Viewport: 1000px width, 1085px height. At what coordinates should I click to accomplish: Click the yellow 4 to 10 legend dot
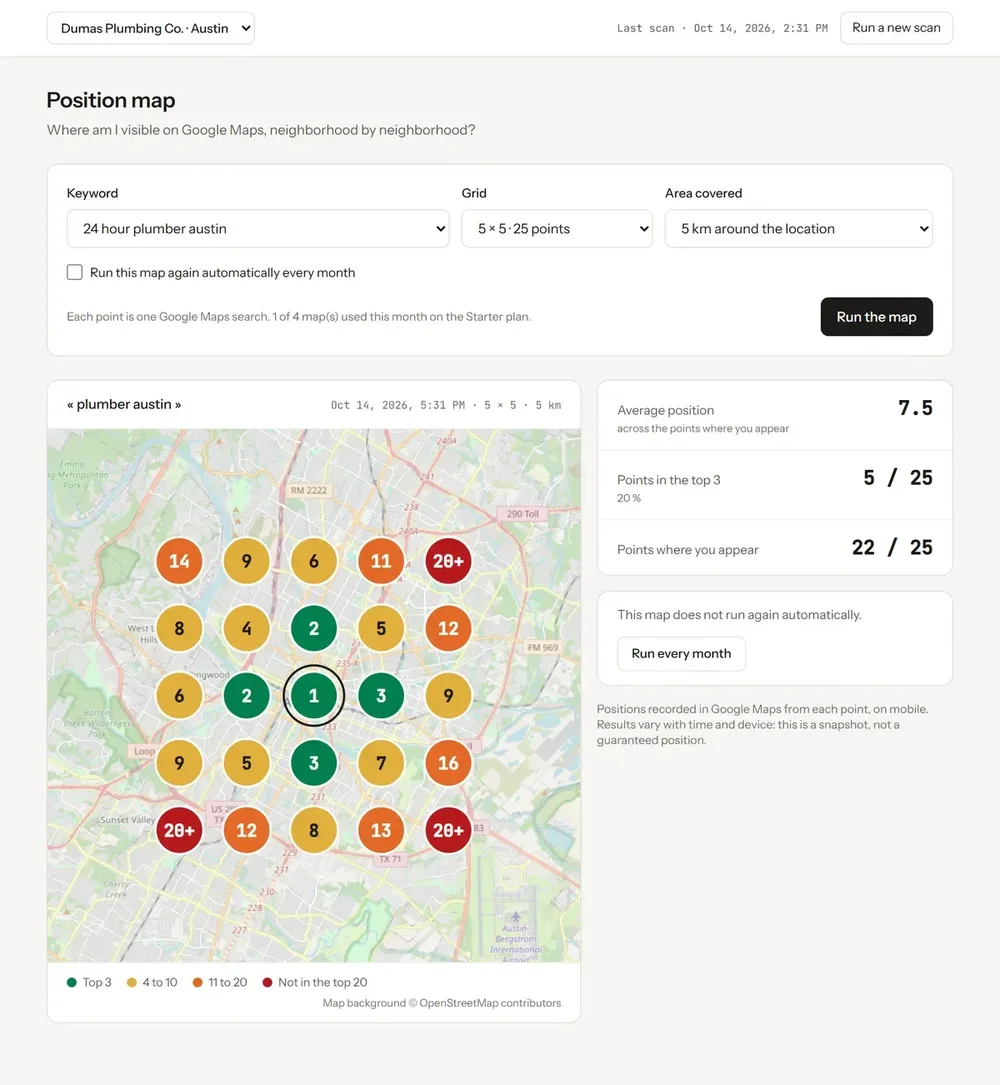pyautogui.click(x=131, y=983)
